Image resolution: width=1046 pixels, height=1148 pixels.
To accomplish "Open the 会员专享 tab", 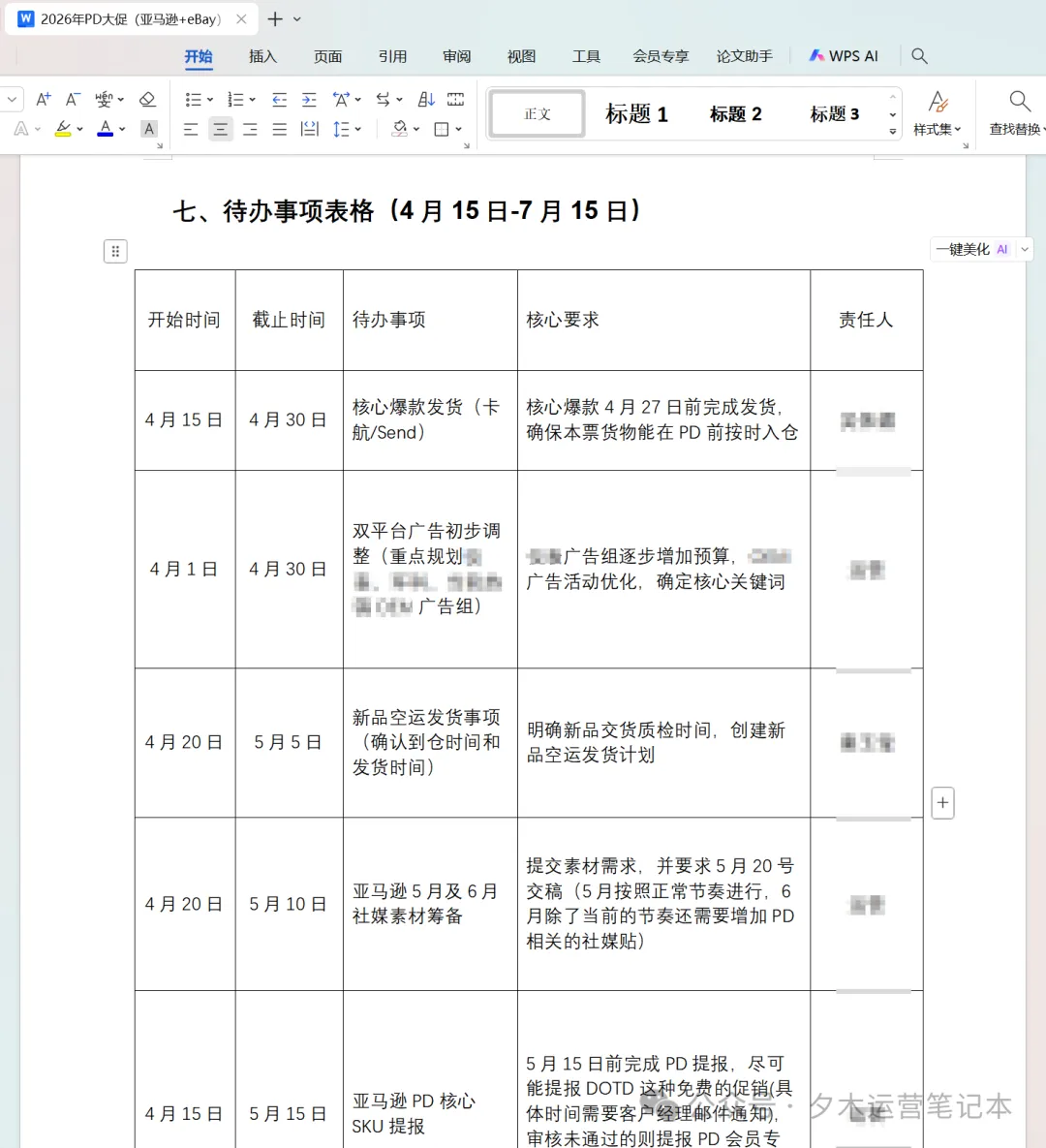I will 661,56.
